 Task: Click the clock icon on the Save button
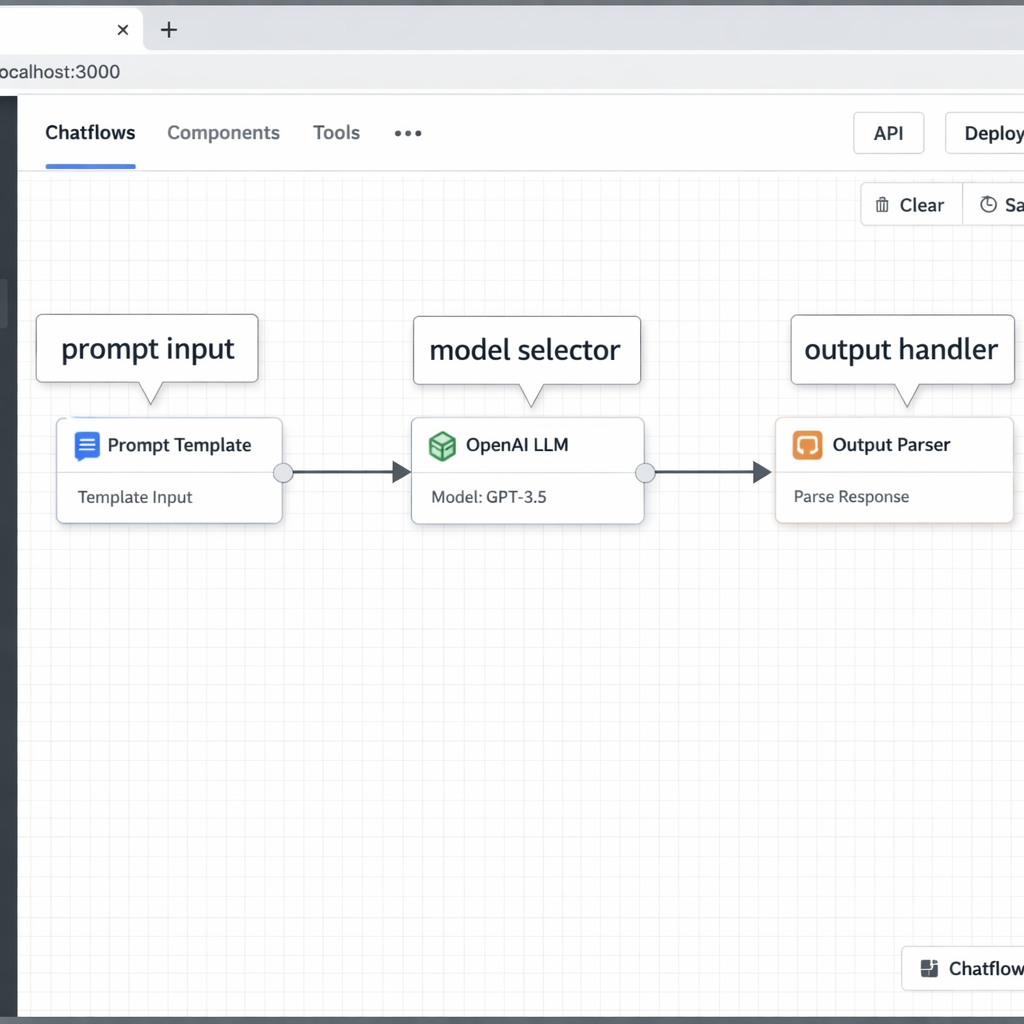[x=988, y=205]
